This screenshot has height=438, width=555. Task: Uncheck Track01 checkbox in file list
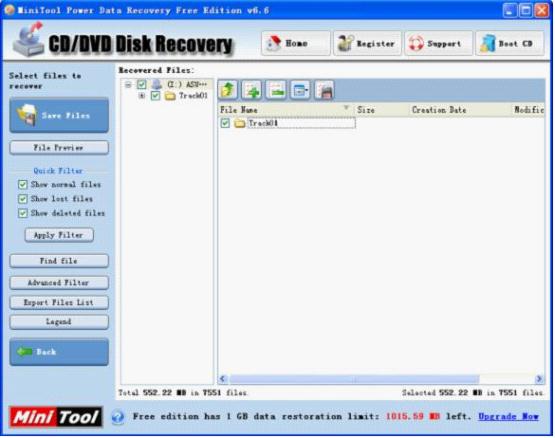coord(225,123)
